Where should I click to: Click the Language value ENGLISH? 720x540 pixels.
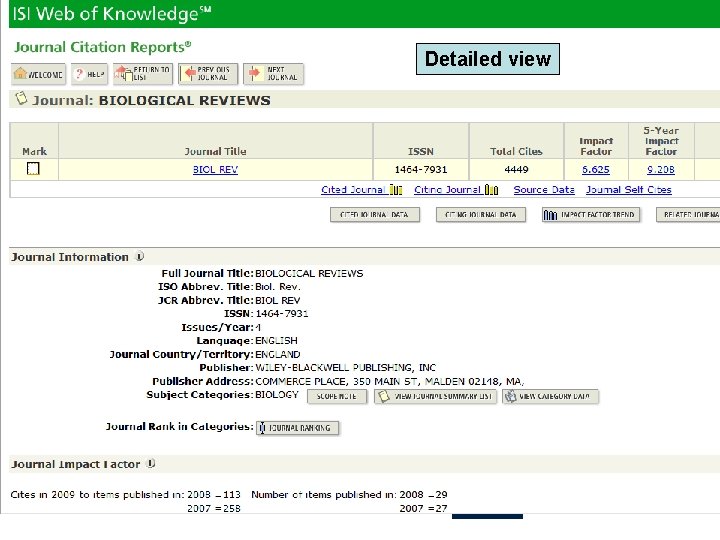pos(276,341)
